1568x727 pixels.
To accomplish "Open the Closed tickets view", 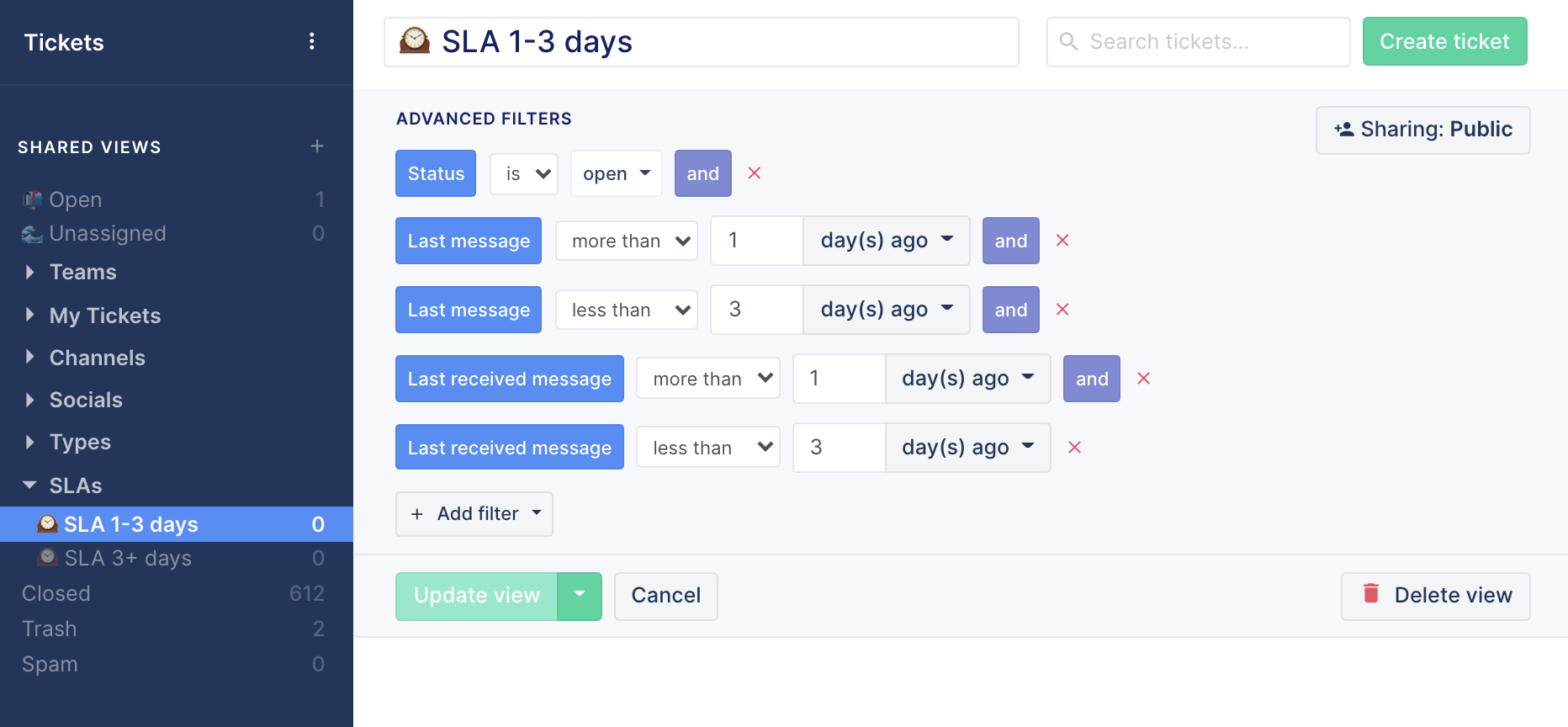I will 56,594.
